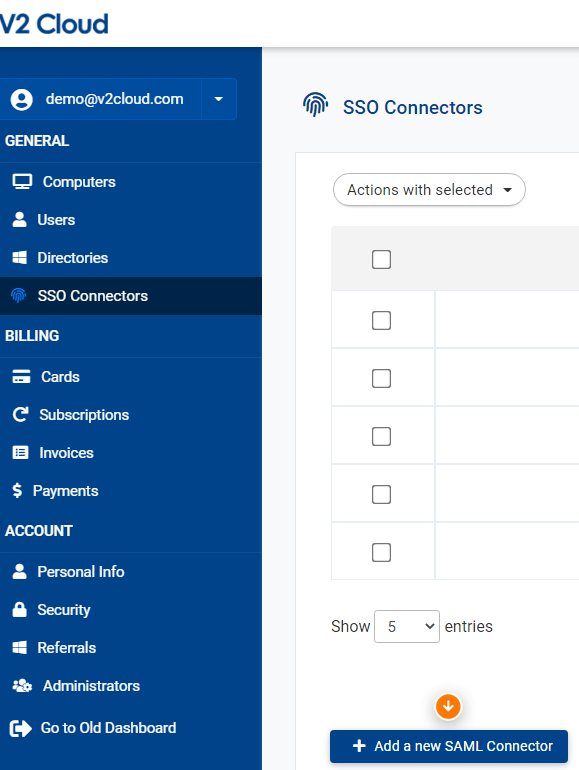Click the Administrators group gear icon
The width and height of the screenshot is (579, 770).
[x=22, y=686]
